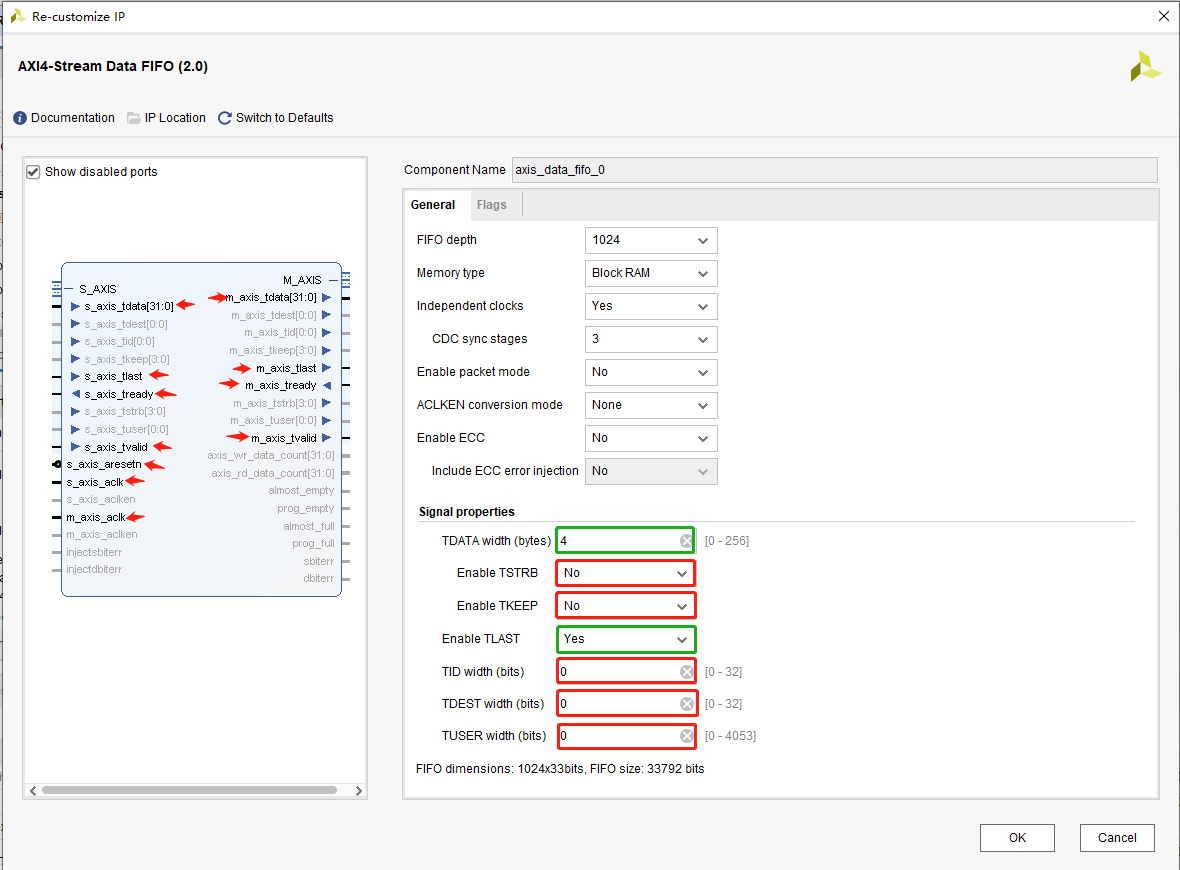Click the Cancel button
The height and width of the screenshot is (870, 1180).
1117,838
